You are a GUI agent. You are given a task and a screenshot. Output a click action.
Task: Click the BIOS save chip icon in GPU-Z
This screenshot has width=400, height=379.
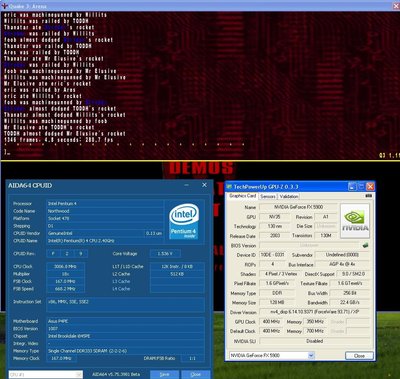(x=365, y=245)
